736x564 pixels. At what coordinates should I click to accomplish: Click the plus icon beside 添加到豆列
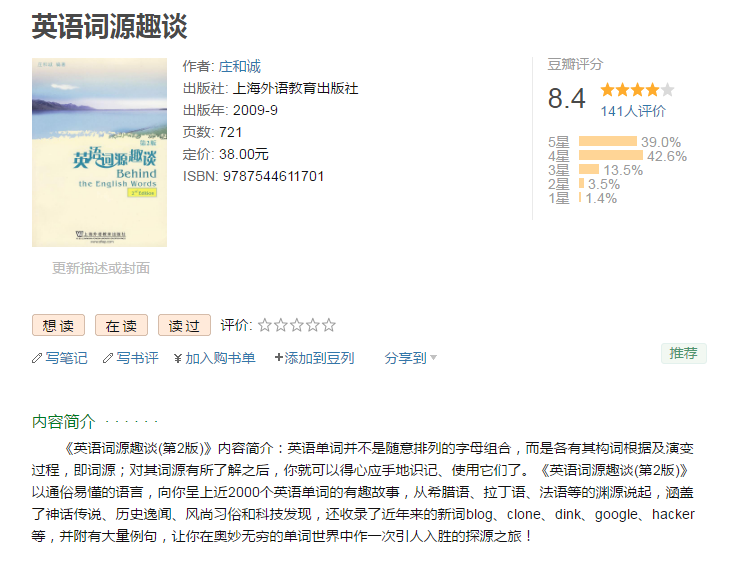coord(279,358)
